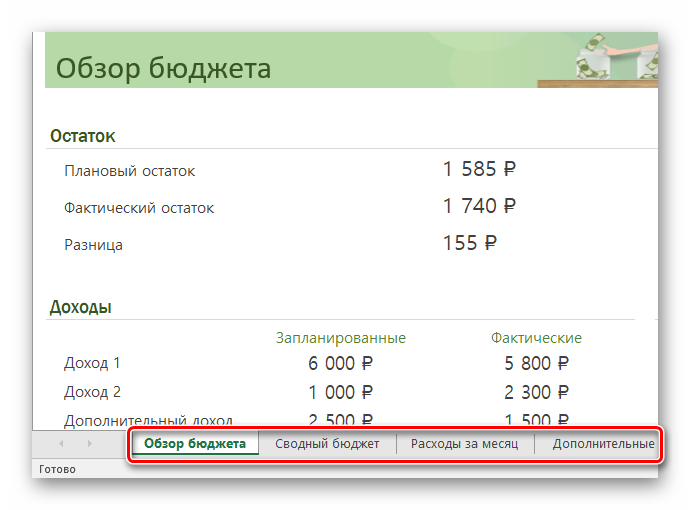
Task: Open the Сводный бюджет sheet tab
Action: [327, 444]
